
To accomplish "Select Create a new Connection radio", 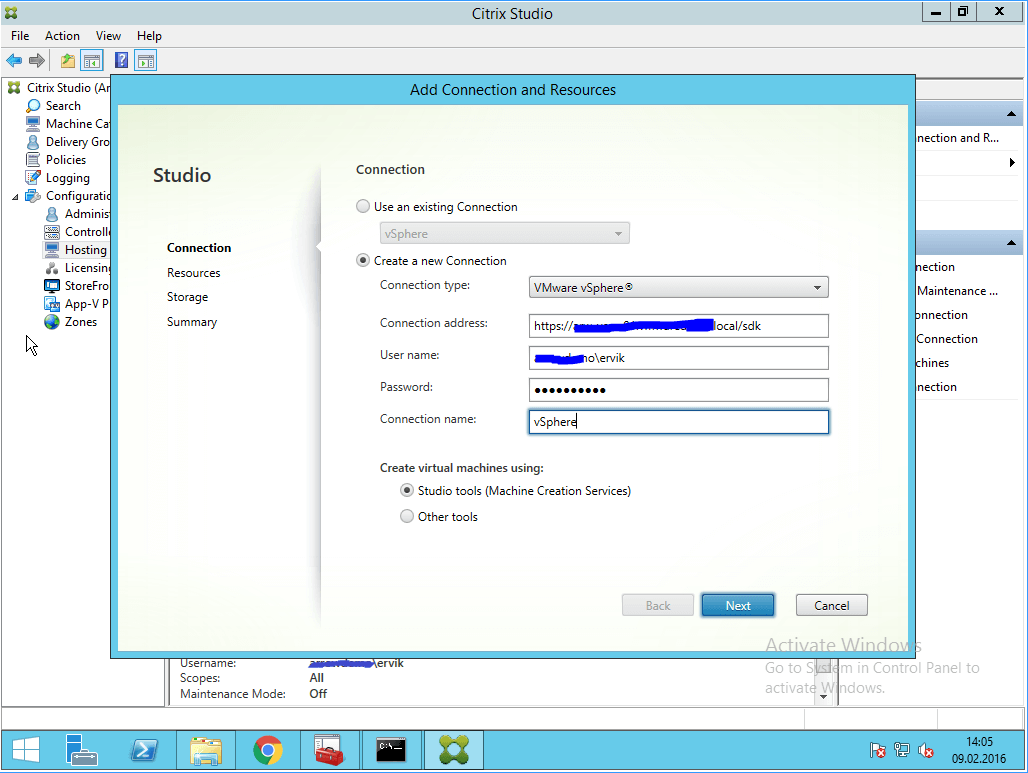I will pyautogui.click(x=363, y=260).
